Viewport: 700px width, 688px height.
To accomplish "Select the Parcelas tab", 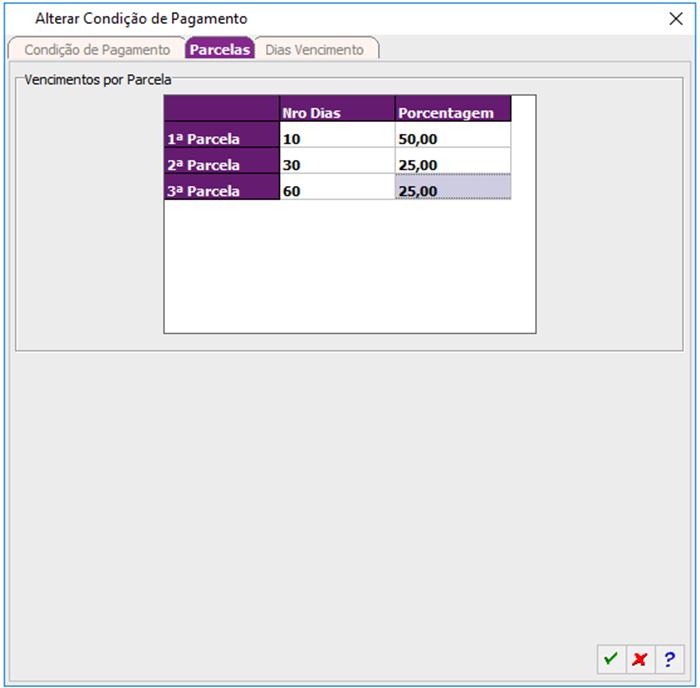I will (x=220, y=49).
